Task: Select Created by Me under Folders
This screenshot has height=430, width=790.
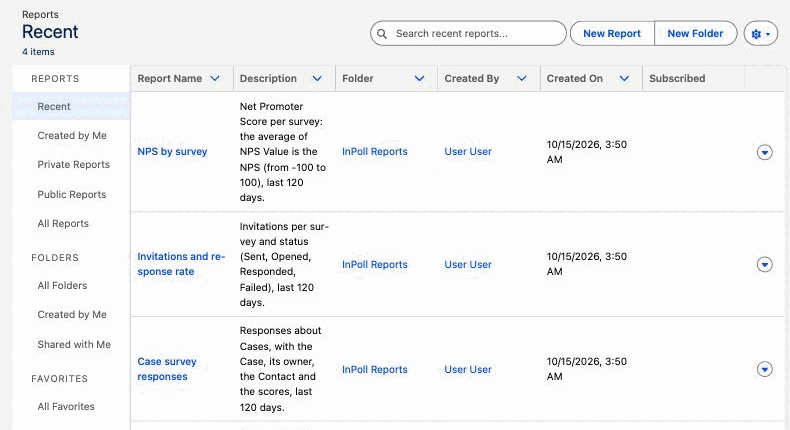Action: 72,315
